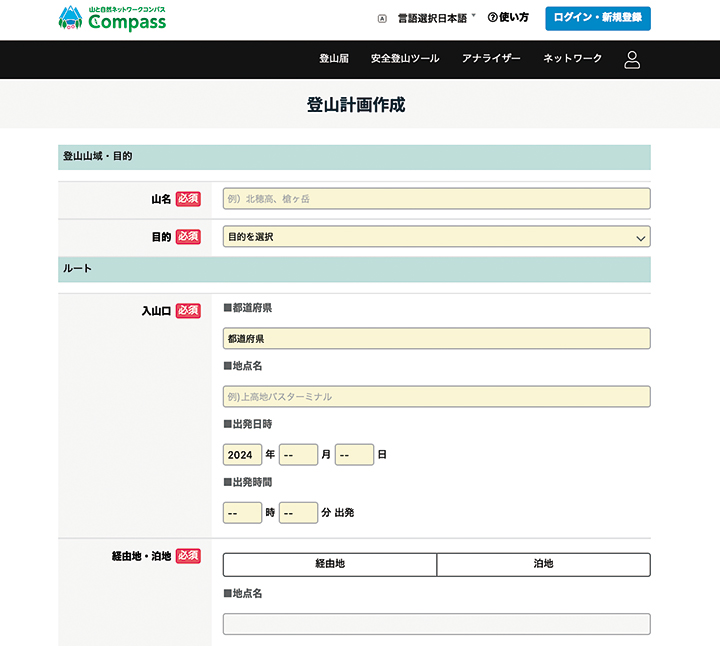This screenshot has width=720, height=646.
Task: Click the 経由地 地点名 input field
Action: click(436, 624)
